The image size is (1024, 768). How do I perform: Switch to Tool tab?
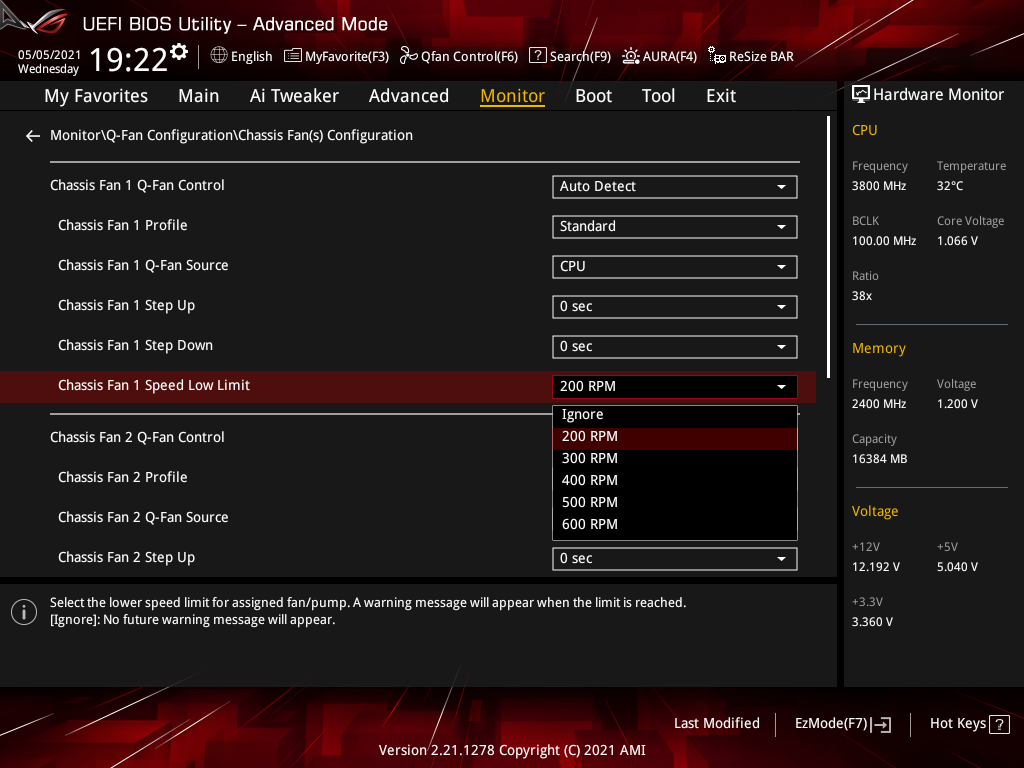pyautogui.click(x=658, y=96)
